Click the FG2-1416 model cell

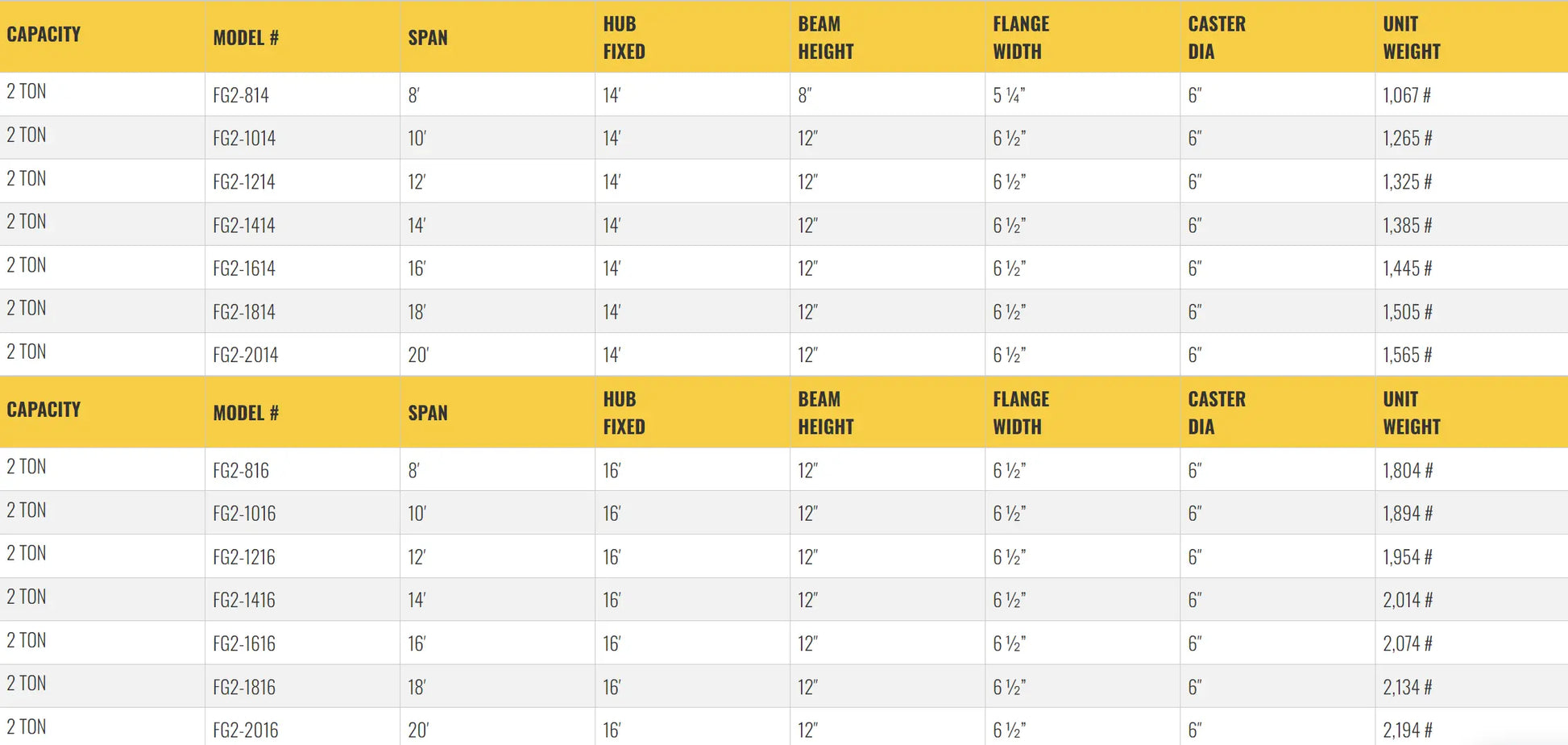click(x=244, y=600)
